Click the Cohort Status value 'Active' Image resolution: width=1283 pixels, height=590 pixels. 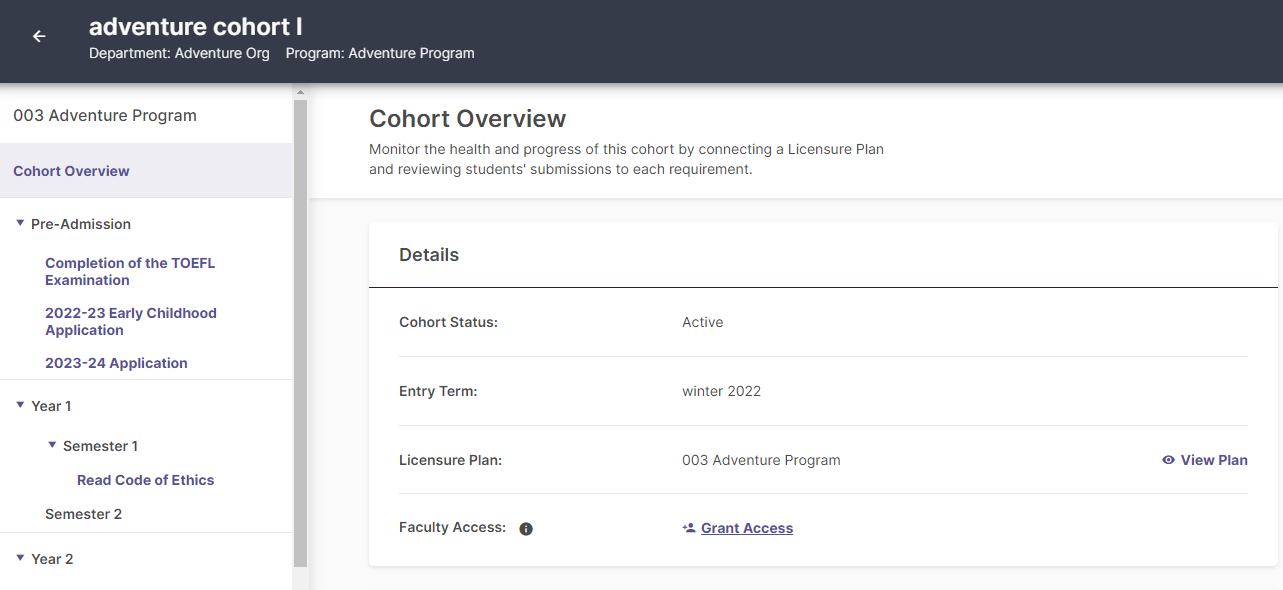tap(703, 322)
